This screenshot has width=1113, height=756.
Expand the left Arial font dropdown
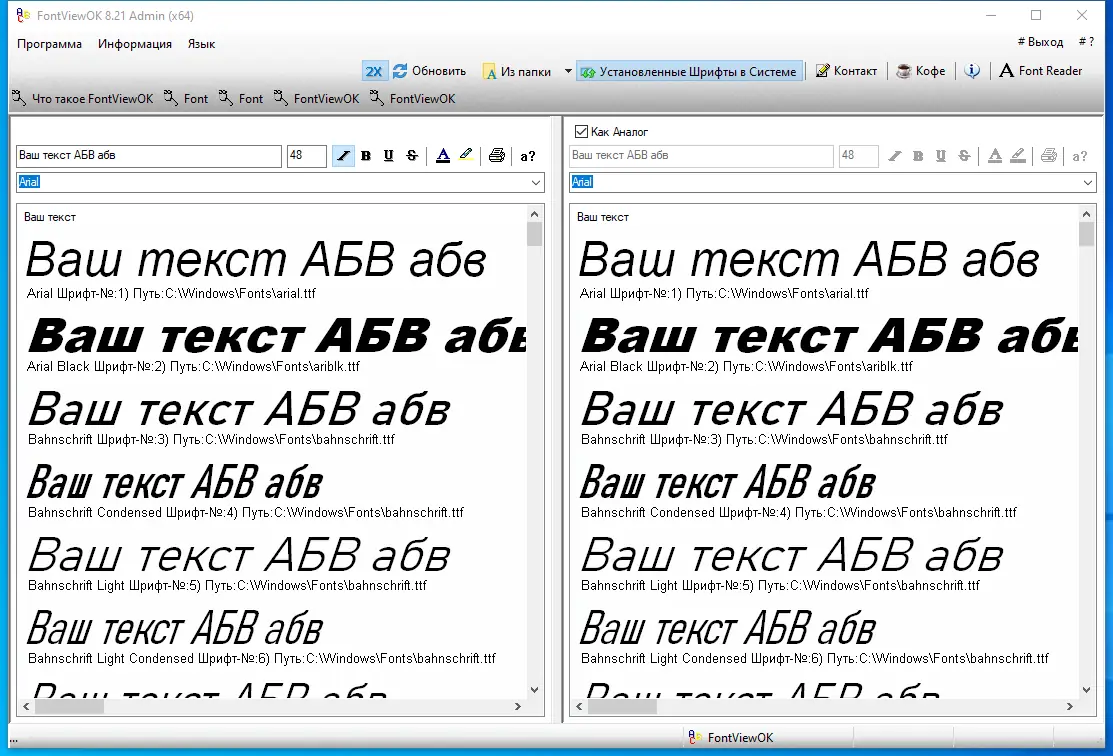[536, 182]
